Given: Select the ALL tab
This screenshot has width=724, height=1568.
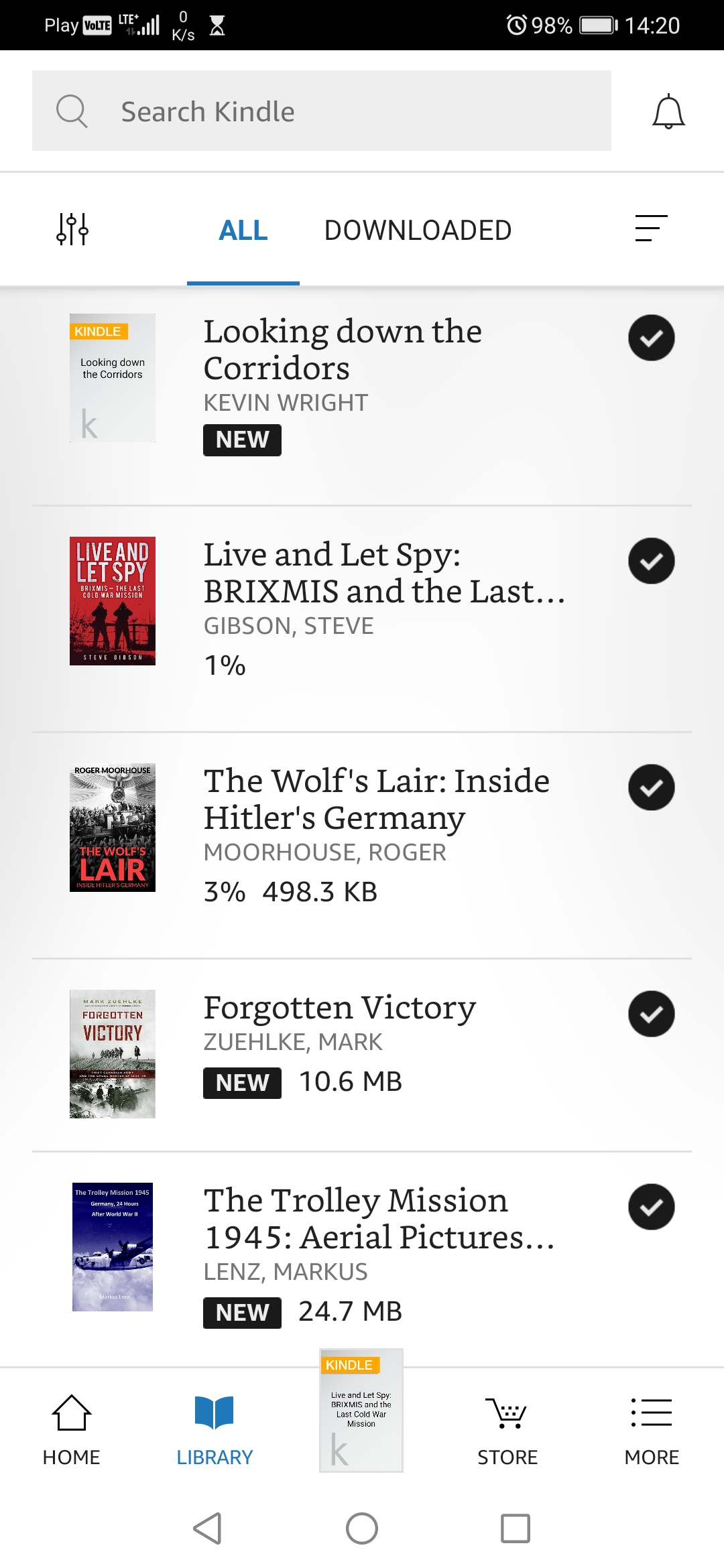Looking at the screenshot, I should [x=243, y=230].
